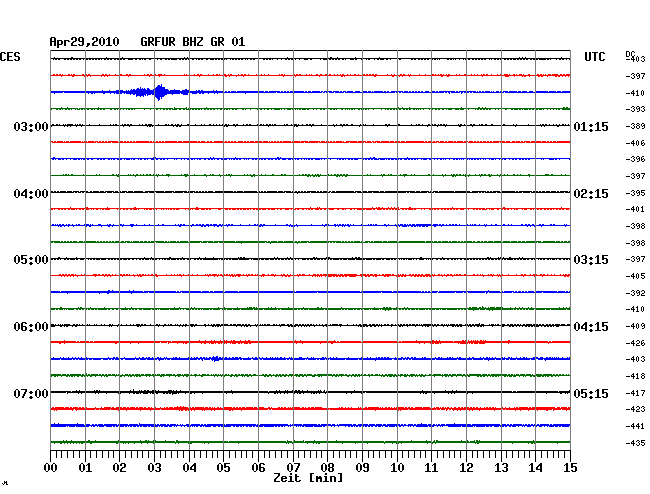Screen dimensions: 650x494
Task: Click the DC offset value -409
Action: (x=635, y=326)
